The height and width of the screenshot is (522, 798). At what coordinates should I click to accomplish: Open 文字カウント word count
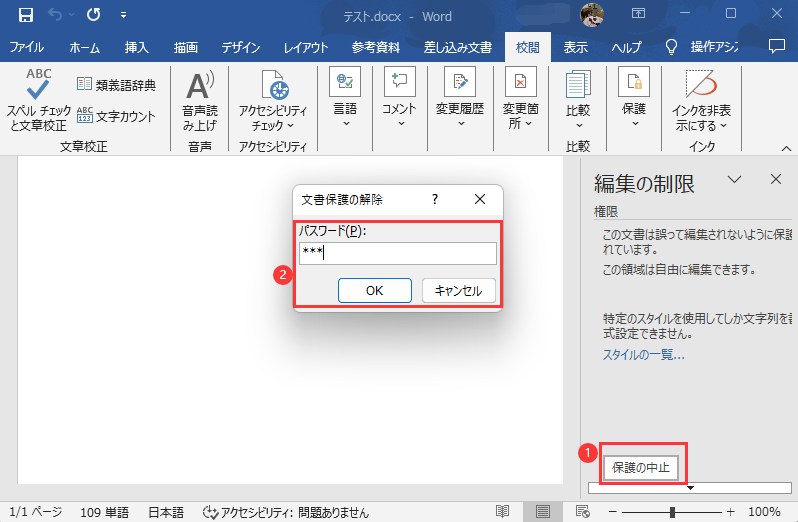tap(116, 116)
